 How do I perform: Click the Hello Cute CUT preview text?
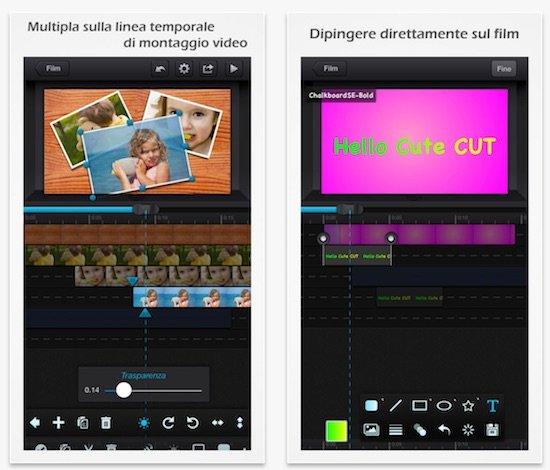click(x=414, y=146)
